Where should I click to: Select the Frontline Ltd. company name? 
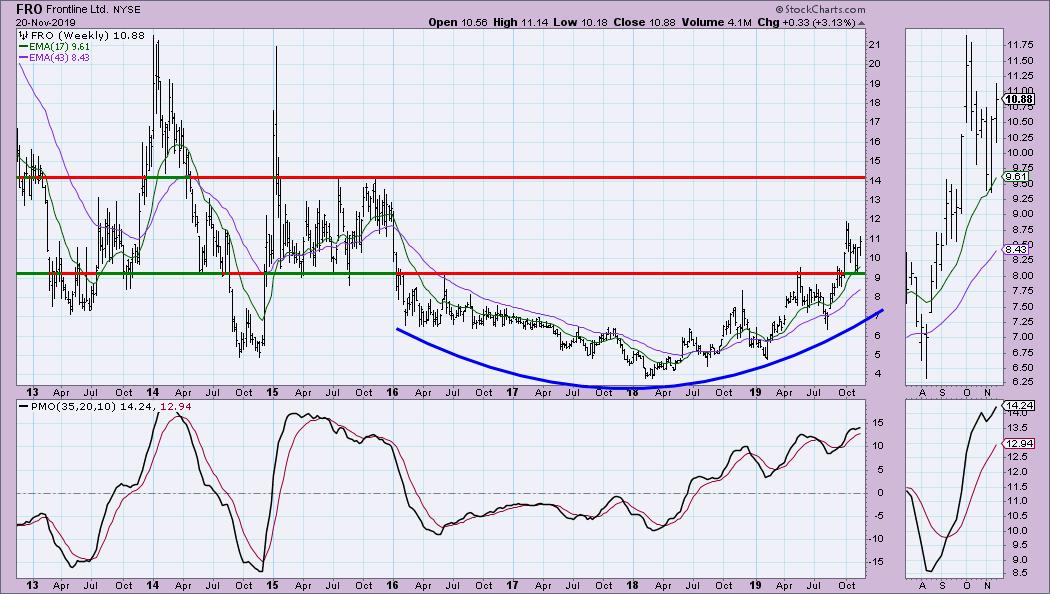click(78, 9)
